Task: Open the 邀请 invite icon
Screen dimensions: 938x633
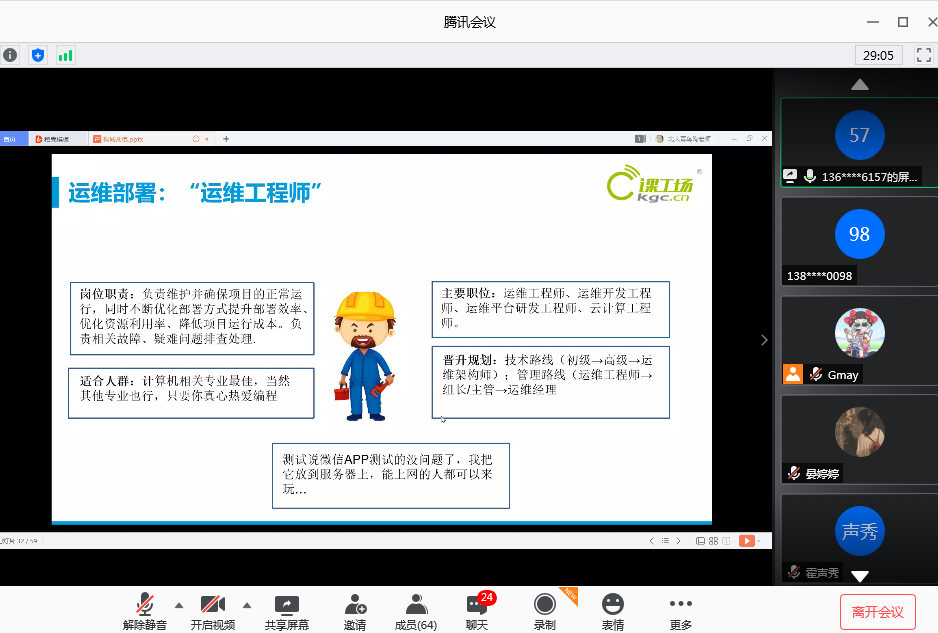Action: [x=354, y=611]
